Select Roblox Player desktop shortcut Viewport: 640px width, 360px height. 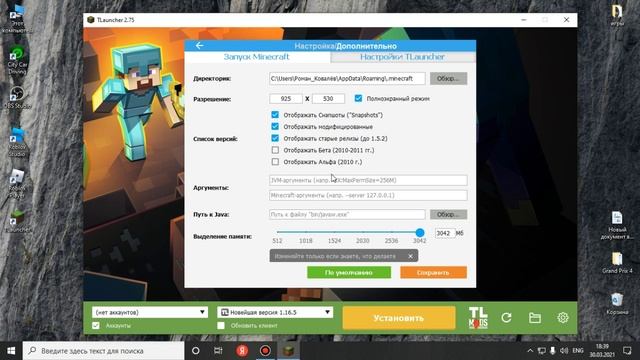coord(17,184)
